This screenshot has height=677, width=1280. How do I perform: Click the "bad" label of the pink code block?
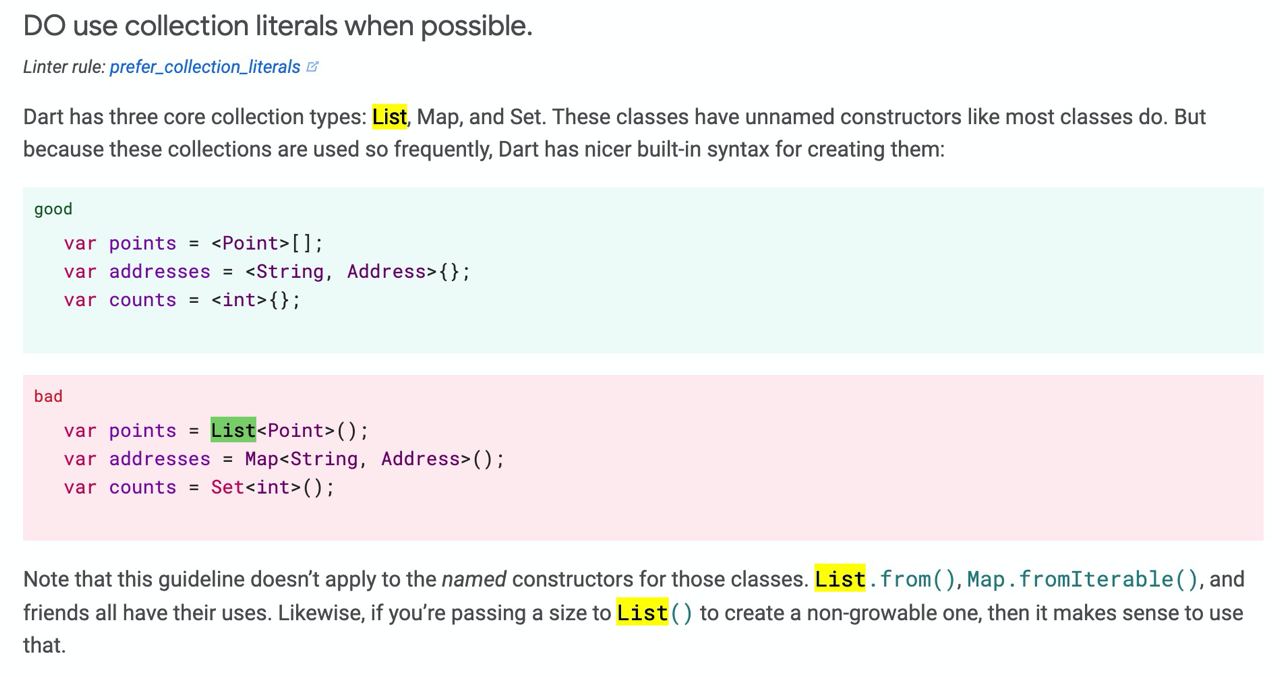[x=48, y=396]
